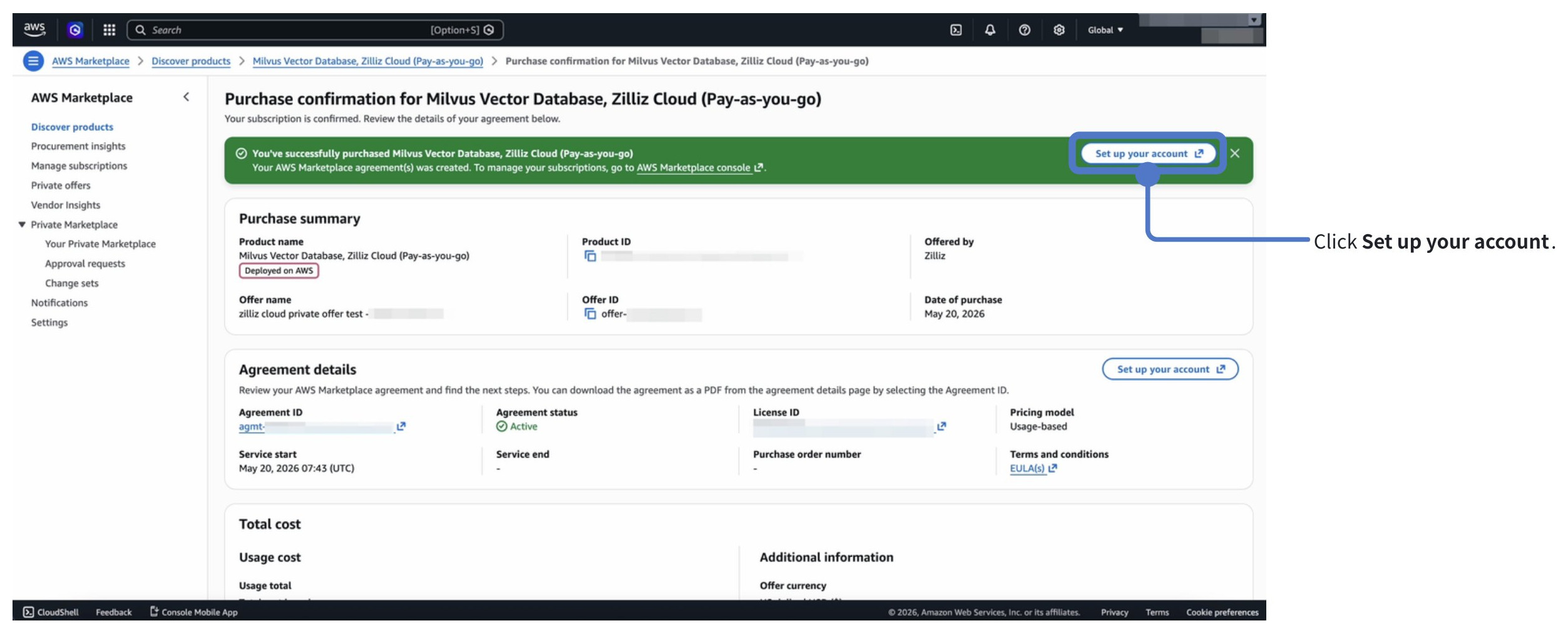Dismiss the green success banner

1234,153
